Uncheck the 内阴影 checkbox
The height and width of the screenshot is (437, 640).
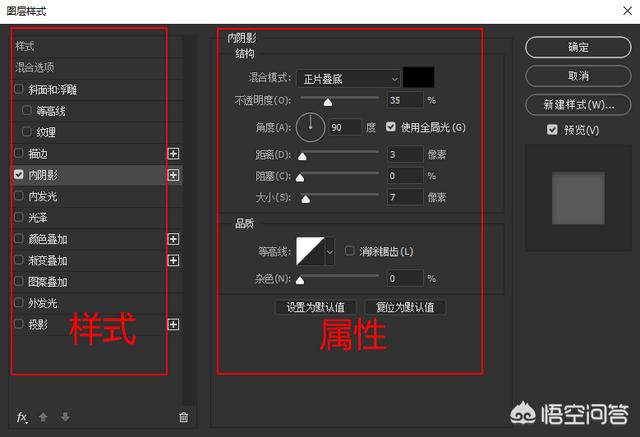point(19,174)
